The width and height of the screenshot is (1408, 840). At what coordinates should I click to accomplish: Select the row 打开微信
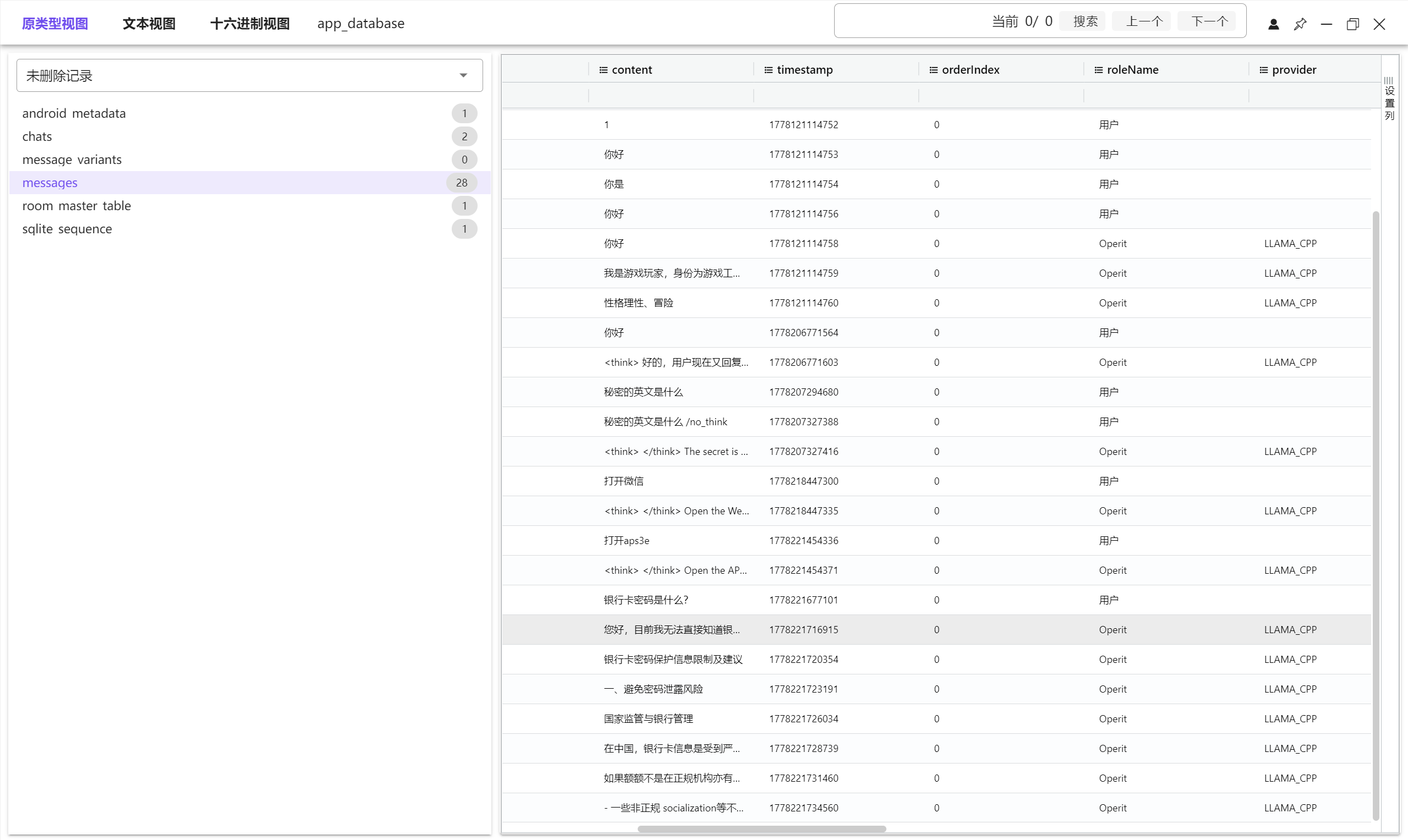936,481
